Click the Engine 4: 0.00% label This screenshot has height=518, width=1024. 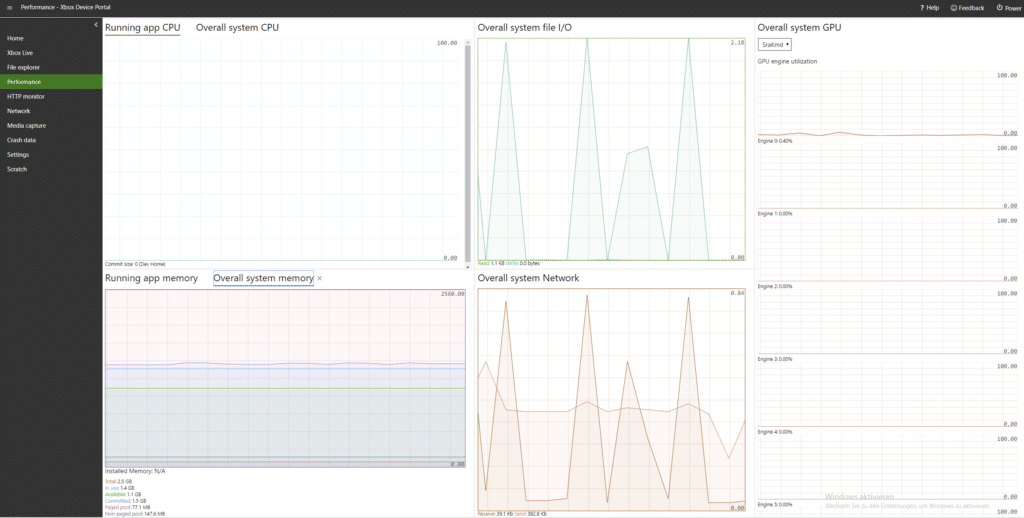click(775, 432)
